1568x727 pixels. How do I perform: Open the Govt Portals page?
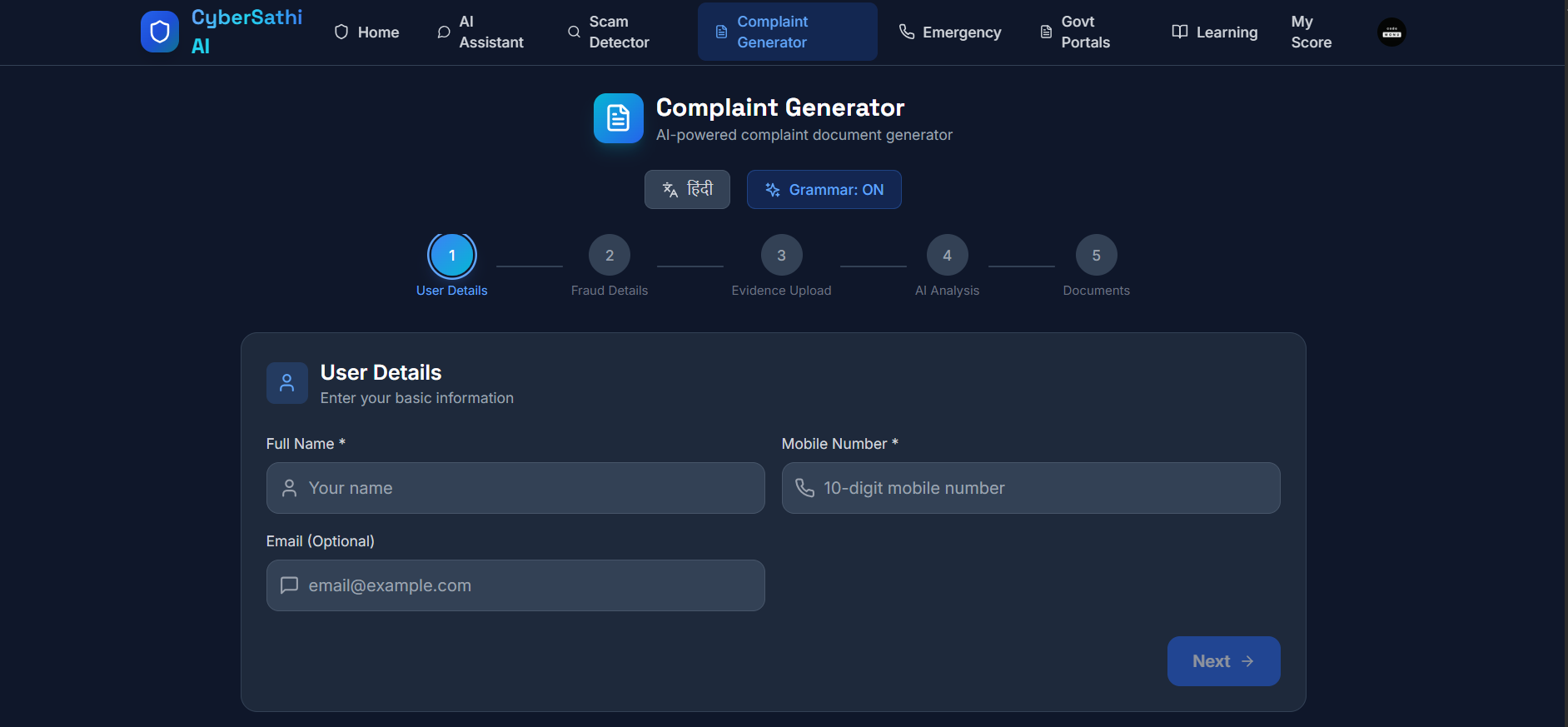1075,32
